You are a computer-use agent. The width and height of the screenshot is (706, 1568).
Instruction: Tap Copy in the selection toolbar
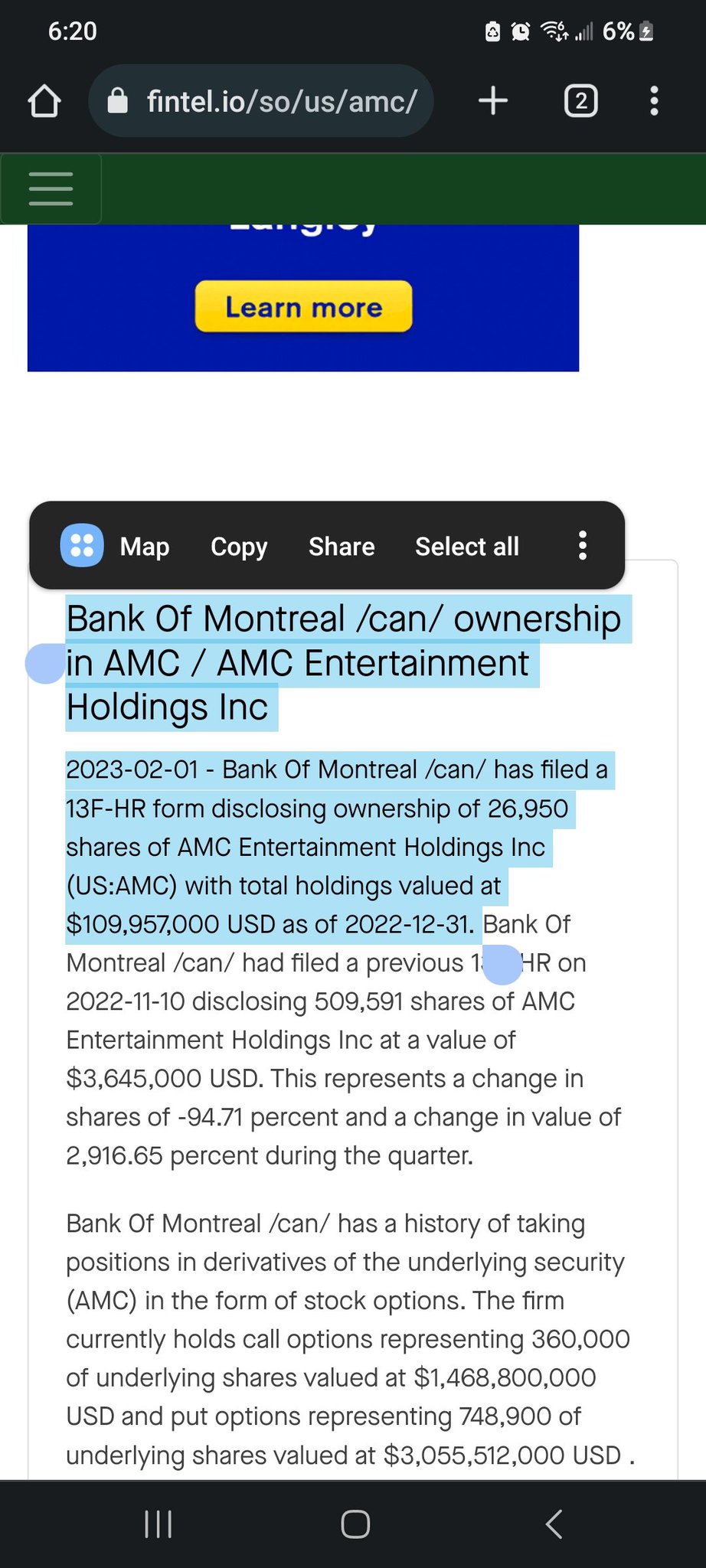pyautogui.click(x=239, y=547)
